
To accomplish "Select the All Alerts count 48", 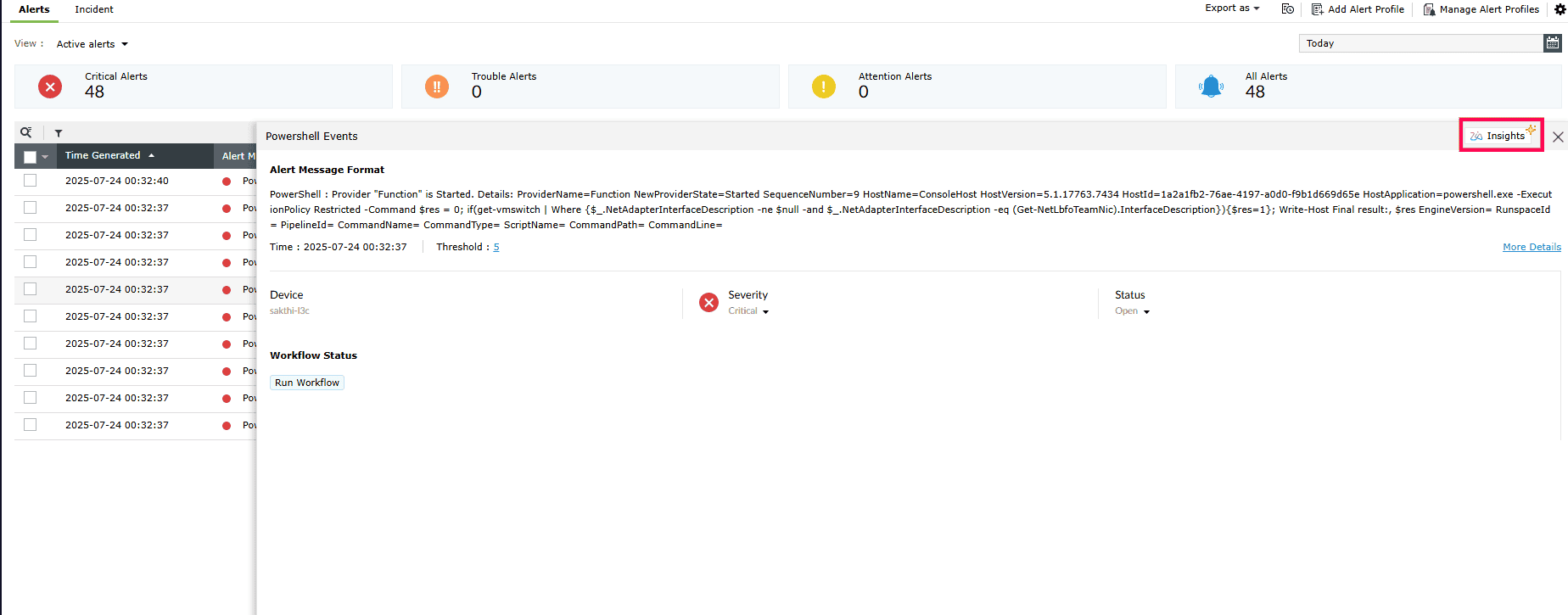I will pyautogui.click(x=1255, y=92).
